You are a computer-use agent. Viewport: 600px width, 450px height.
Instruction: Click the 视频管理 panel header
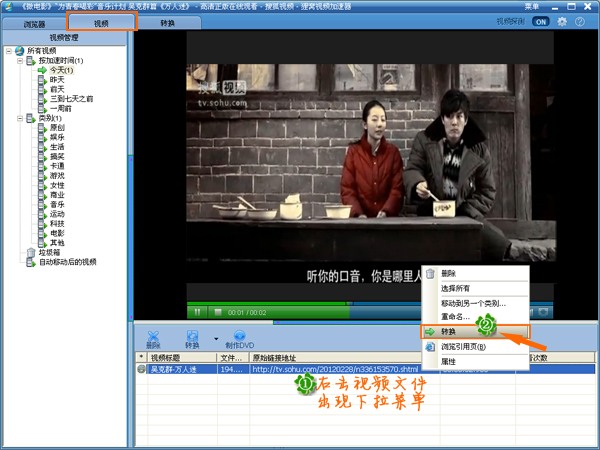(x=64, y=38)
